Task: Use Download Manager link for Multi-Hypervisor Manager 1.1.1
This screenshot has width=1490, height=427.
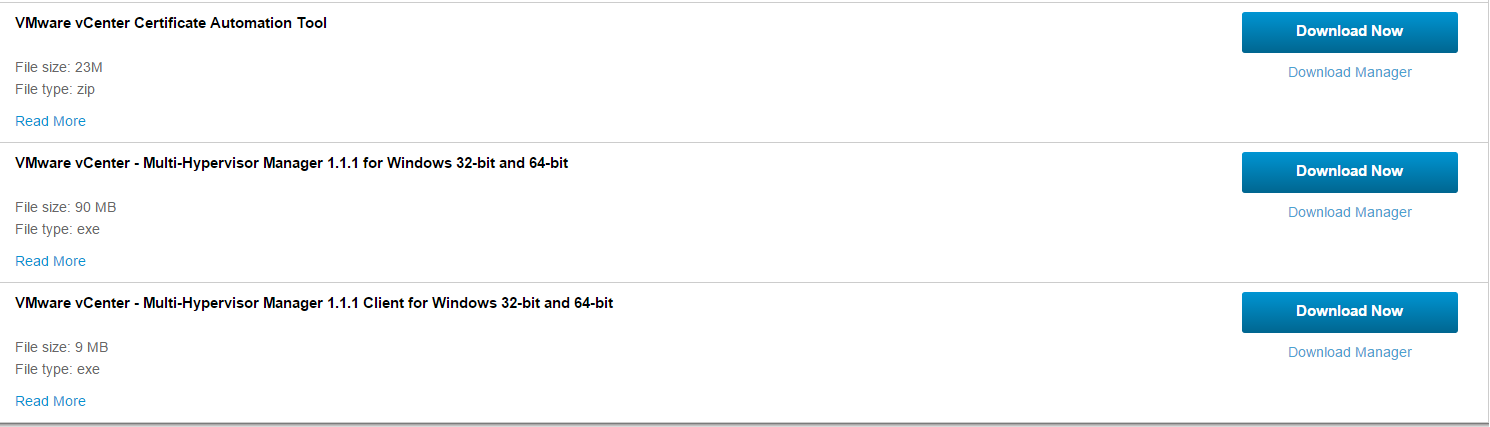Action: 1349,212
